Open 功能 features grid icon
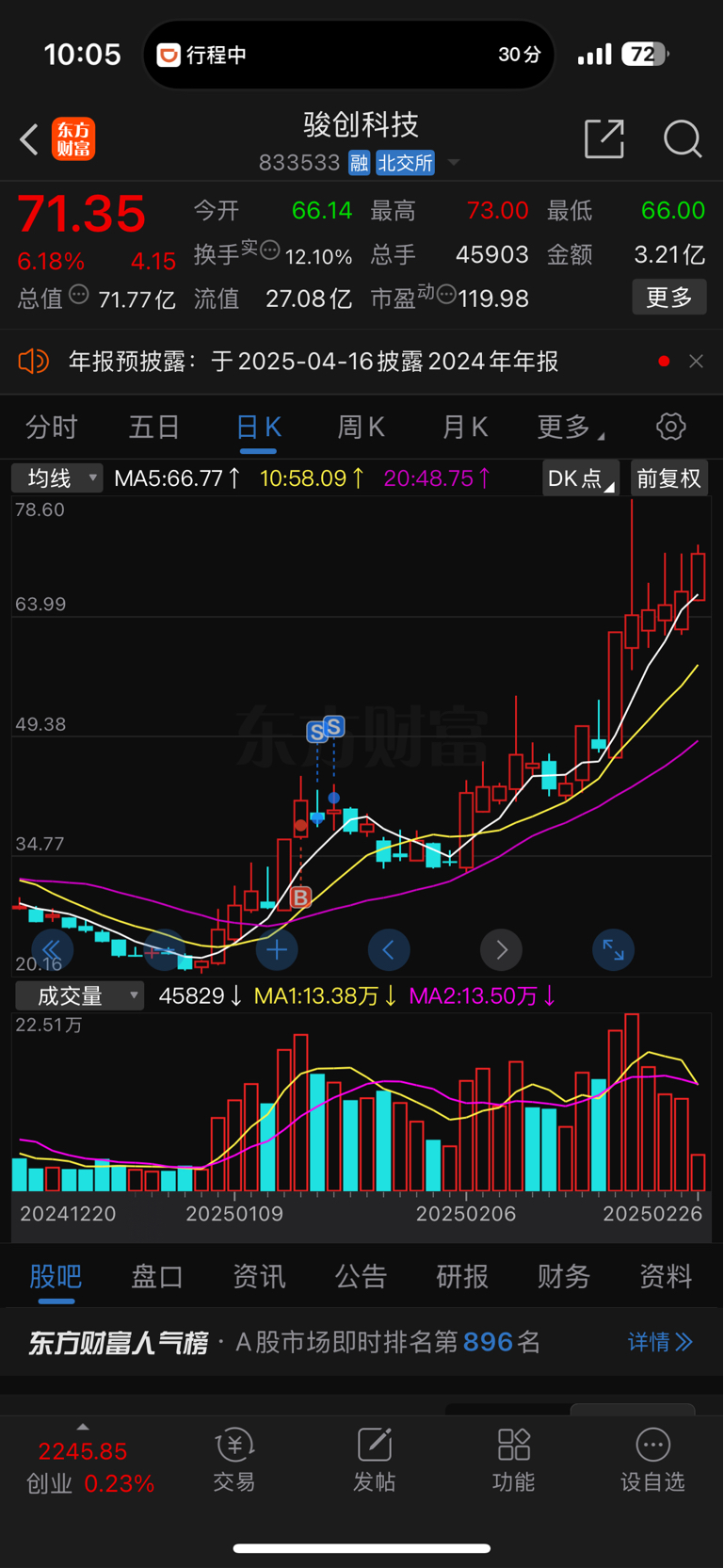724x1568 pixels. (x=514, y=1461)
